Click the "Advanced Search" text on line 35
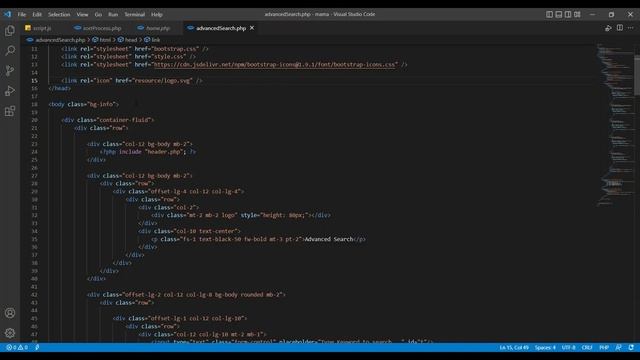The image size is (640, 360). pos(329,239)
